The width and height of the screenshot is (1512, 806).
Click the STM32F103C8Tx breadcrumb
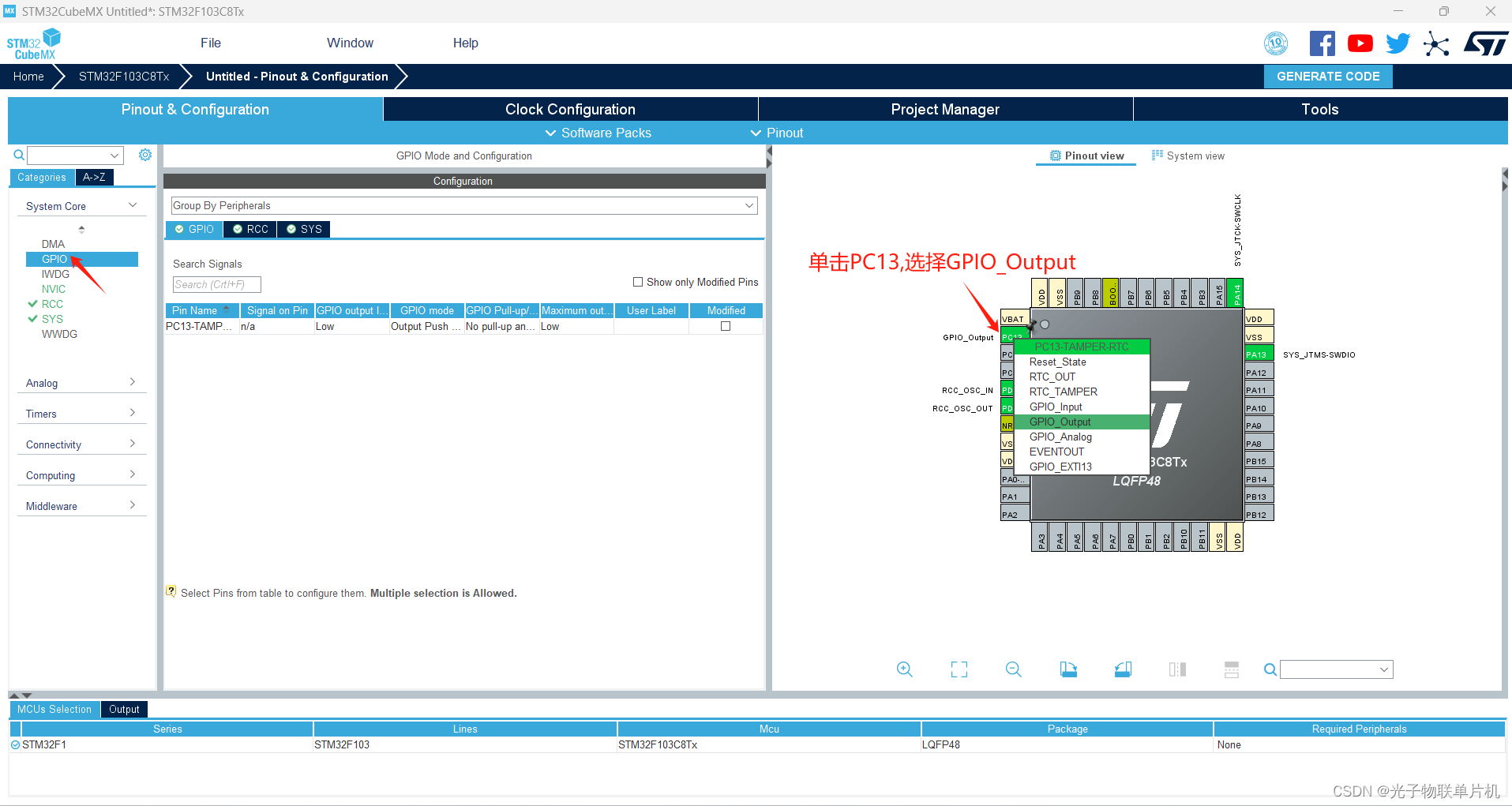point(124,77)
